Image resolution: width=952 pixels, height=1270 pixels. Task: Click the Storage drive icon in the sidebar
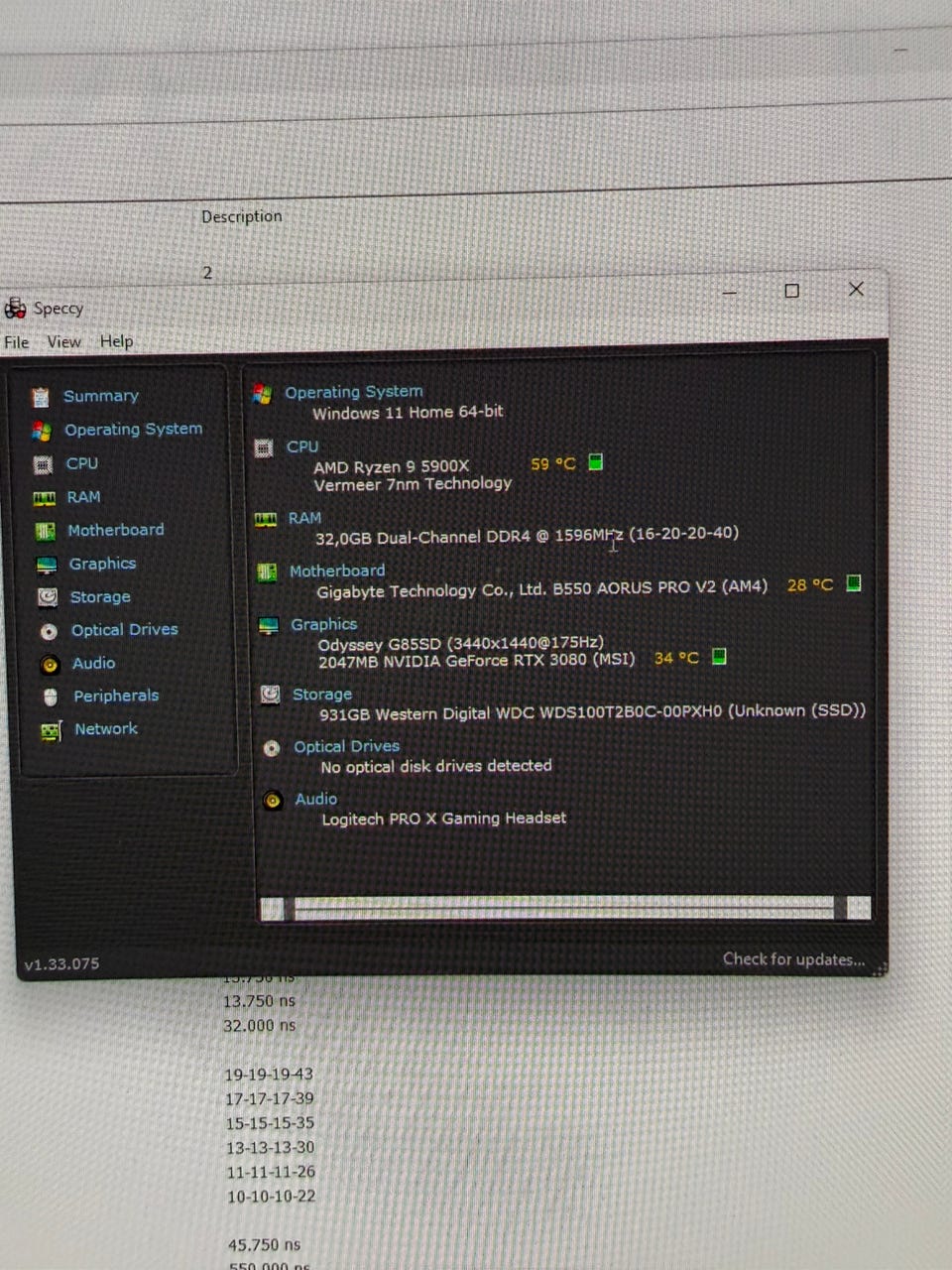coord(48,597)
